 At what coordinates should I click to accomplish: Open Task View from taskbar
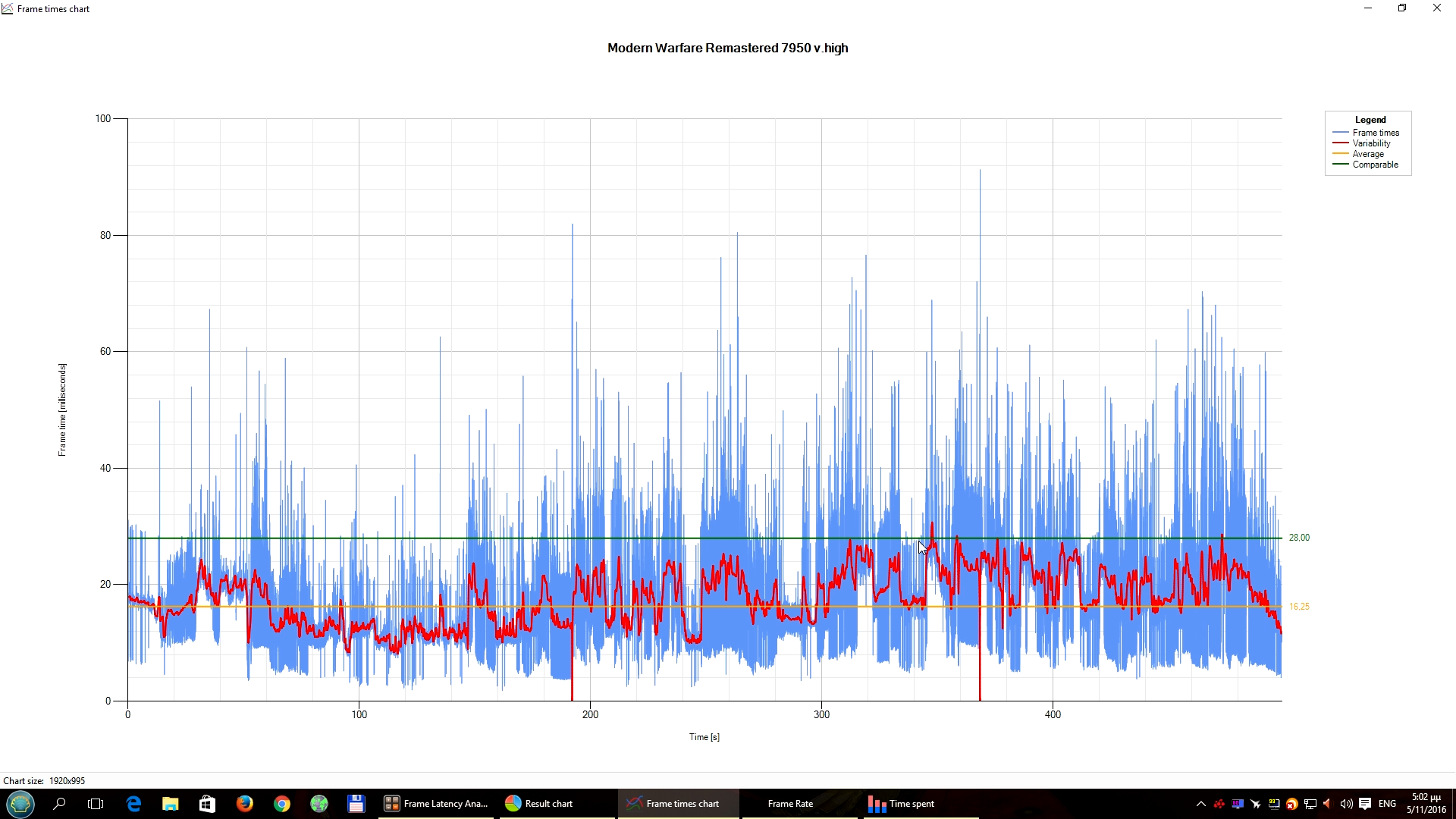tap(96, 804)
